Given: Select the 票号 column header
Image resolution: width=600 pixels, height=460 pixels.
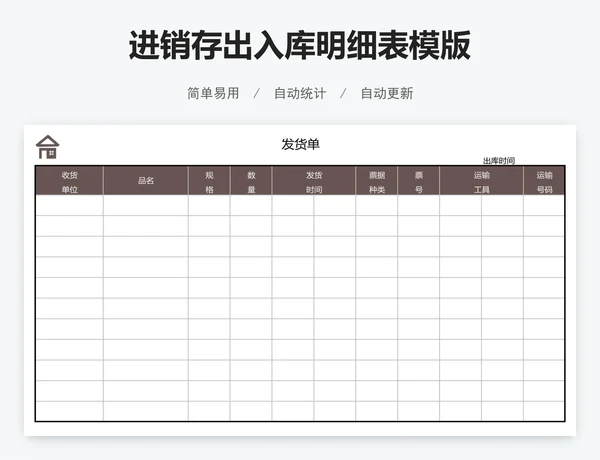Looking at the screenshot, I should coord(419,181).
